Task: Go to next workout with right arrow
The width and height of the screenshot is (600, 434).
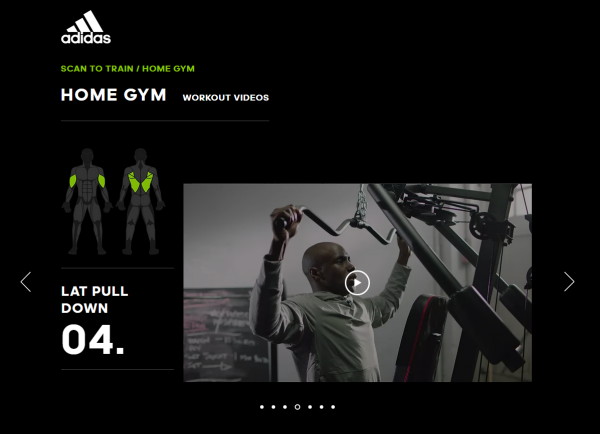Action: coord(569,282)
